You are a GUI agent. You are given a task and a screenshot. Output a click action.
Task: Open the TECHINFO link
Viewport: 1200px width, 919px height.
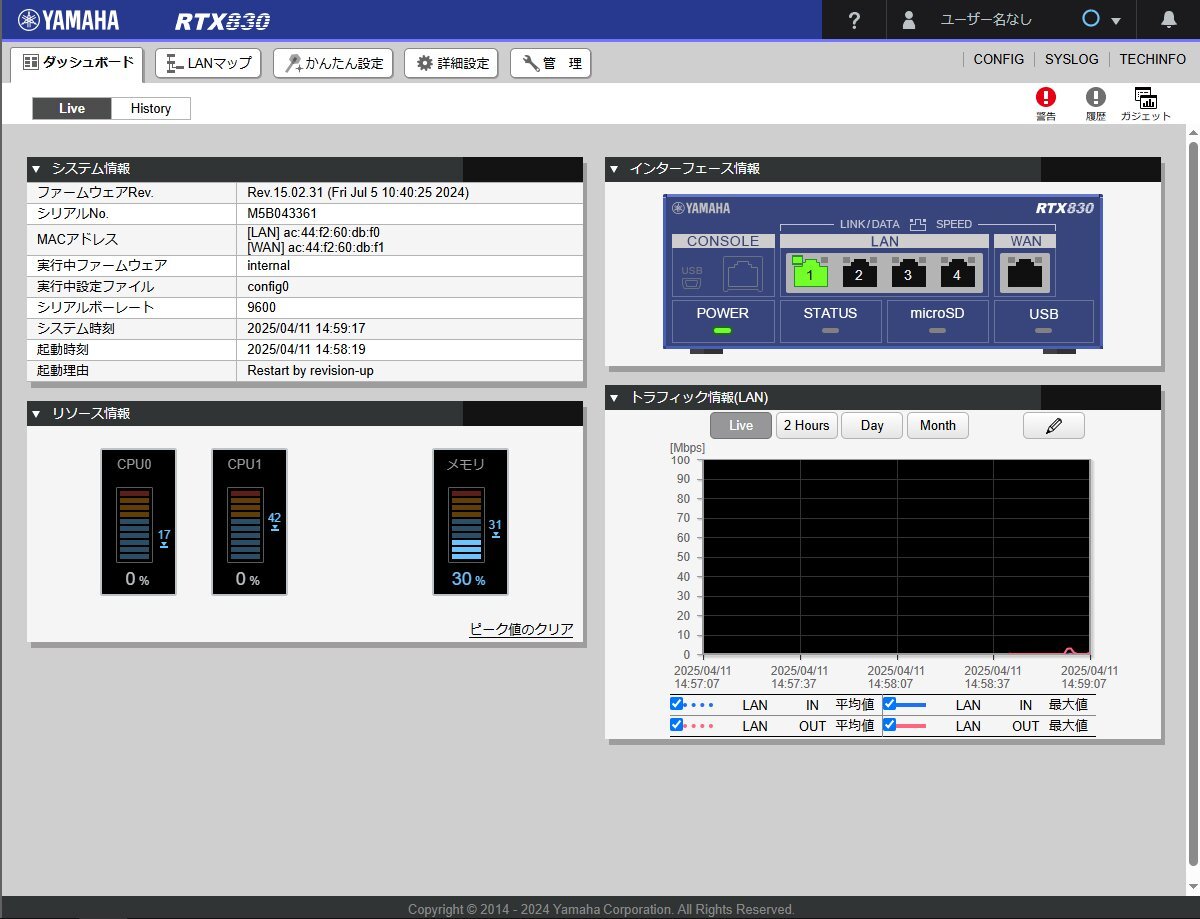(1153, 59)
